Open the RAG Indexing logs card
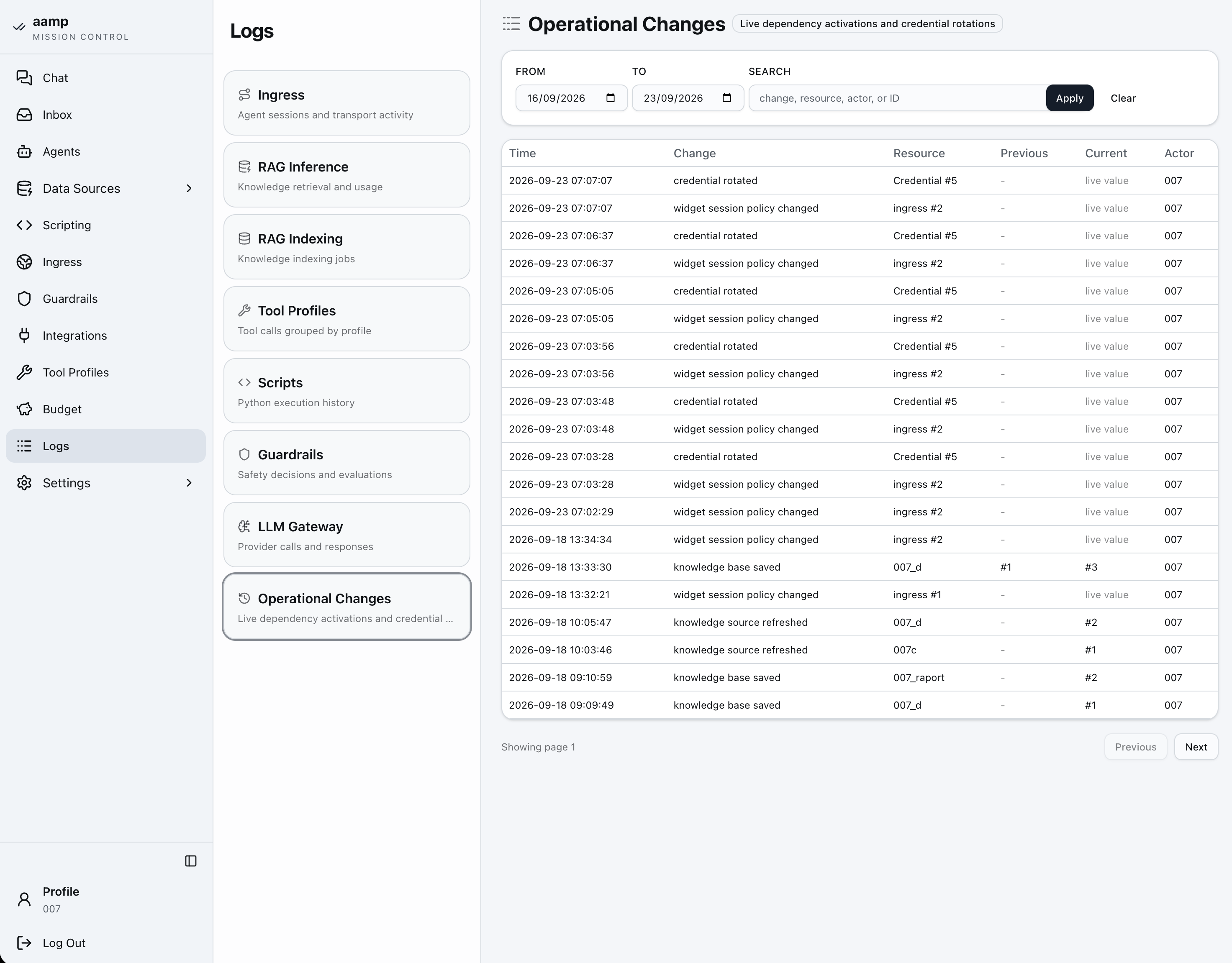Image resolution: width=1232 pixels, height=963 pixels. click(x=347, y=246)
